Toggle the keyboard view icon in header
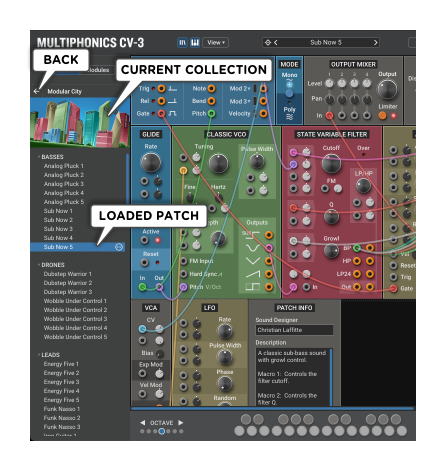The width and height of the screenshot is (446, 471). coord(195,42)
